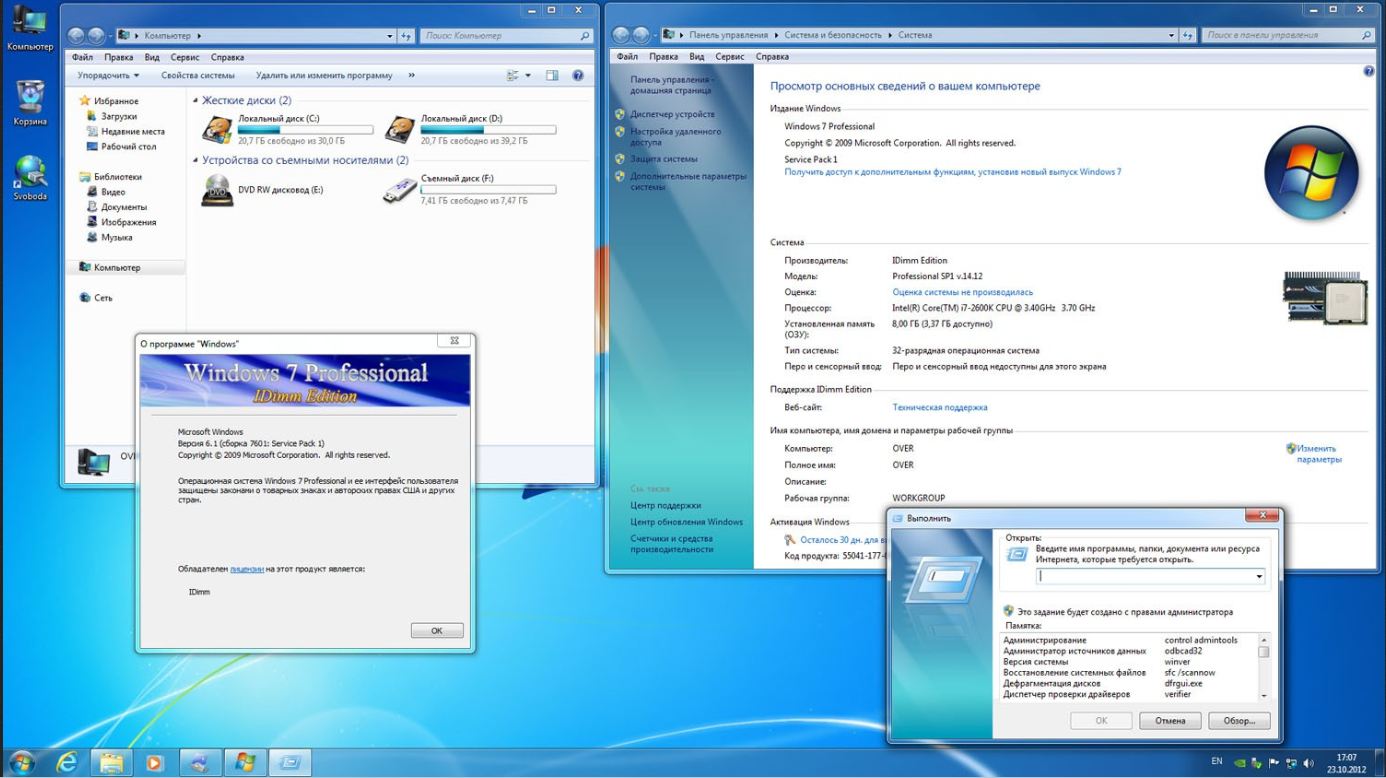1386x778 pixels.
Task: Toggle the preview pane icon in Explorer
Action: 552,76
